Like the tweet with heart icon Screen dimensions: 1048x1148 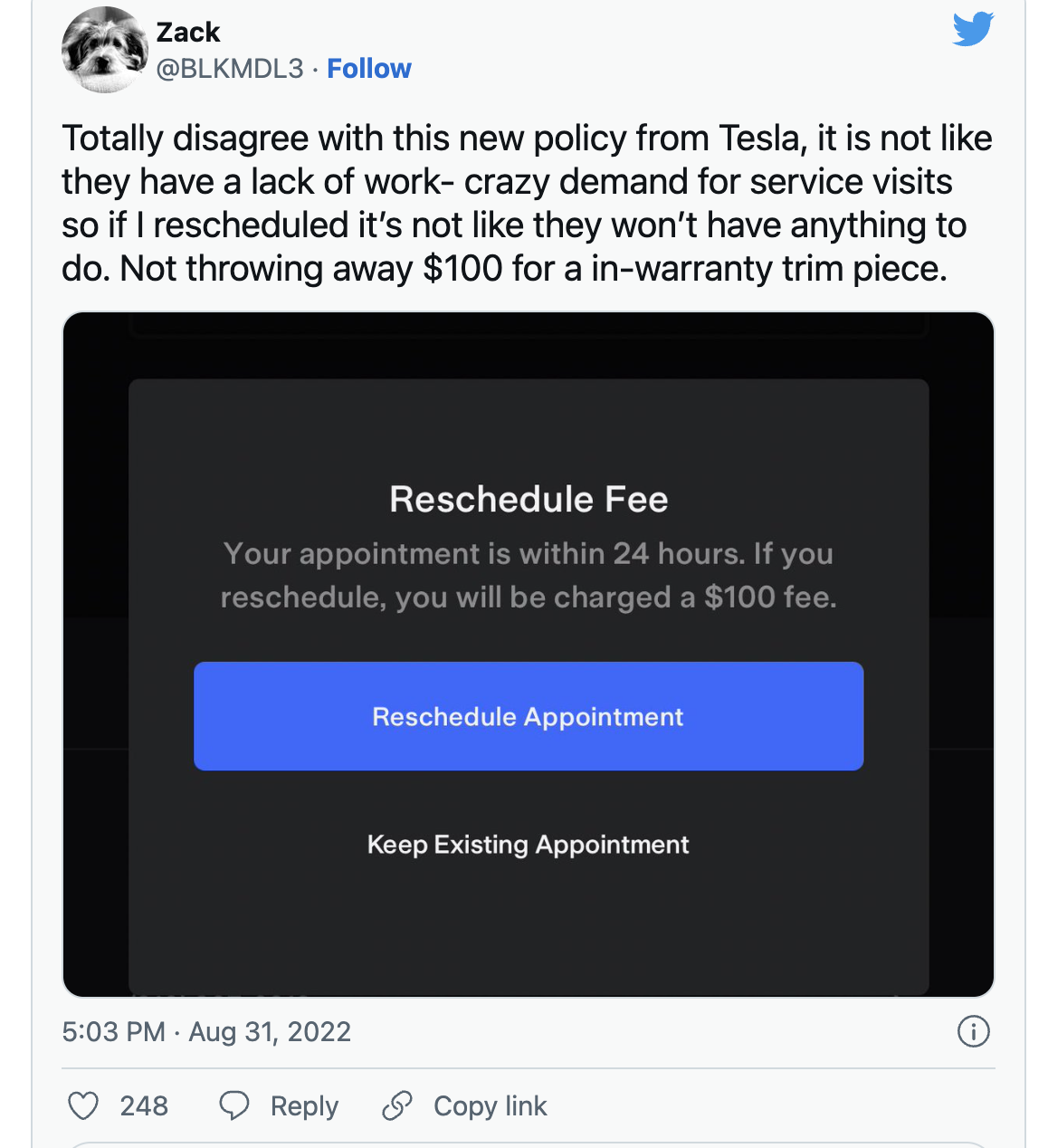pyautogui.click(x=84, y=1106)
